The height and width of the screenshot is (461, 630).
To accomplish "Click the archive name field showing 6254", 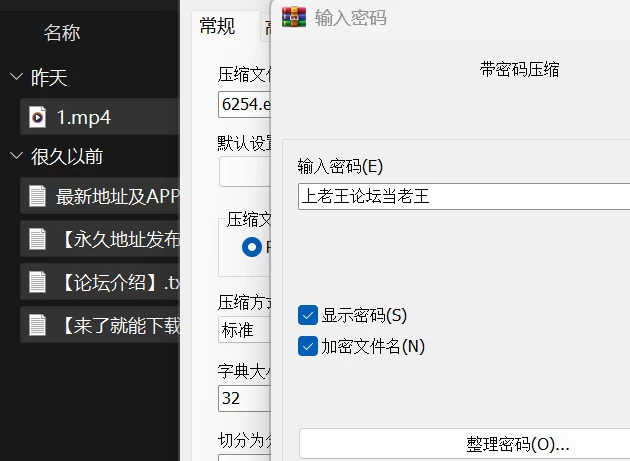I will (x=245, y=104).
